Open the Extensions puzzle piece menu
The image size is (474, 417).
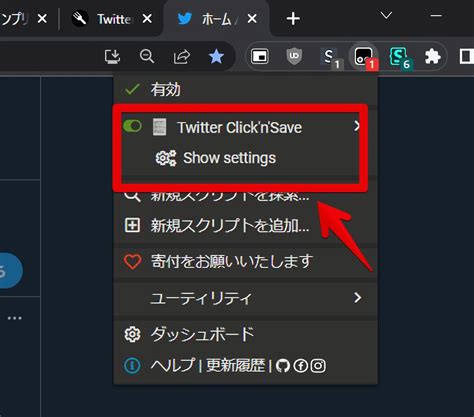click(433, 56)
